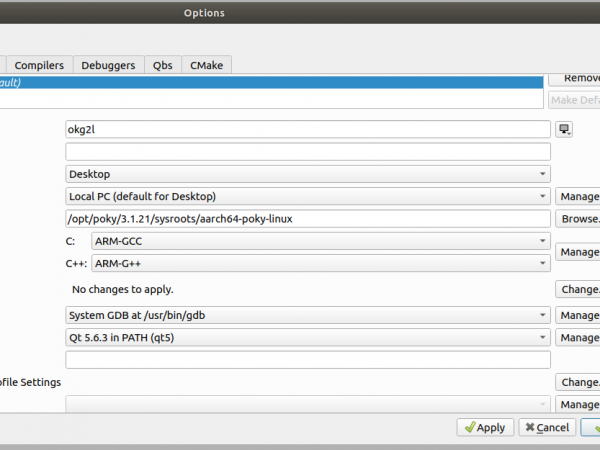Screen dimensions: 600x450
Task: Switch to the Compilers tab
Action: coord(39,65)
